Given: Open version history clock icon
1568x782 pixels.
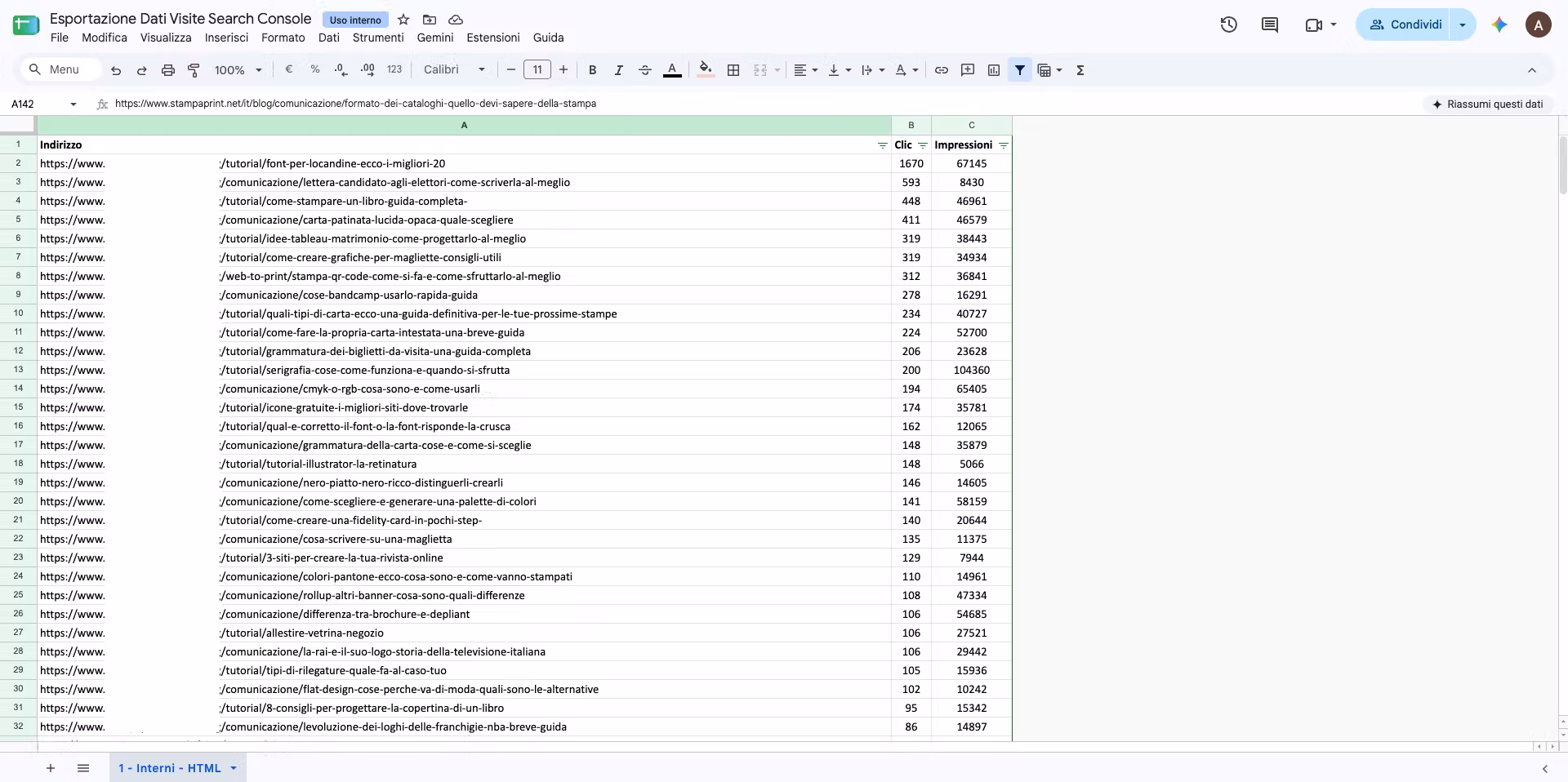Looking at the screenshot, I should 1228,24.
